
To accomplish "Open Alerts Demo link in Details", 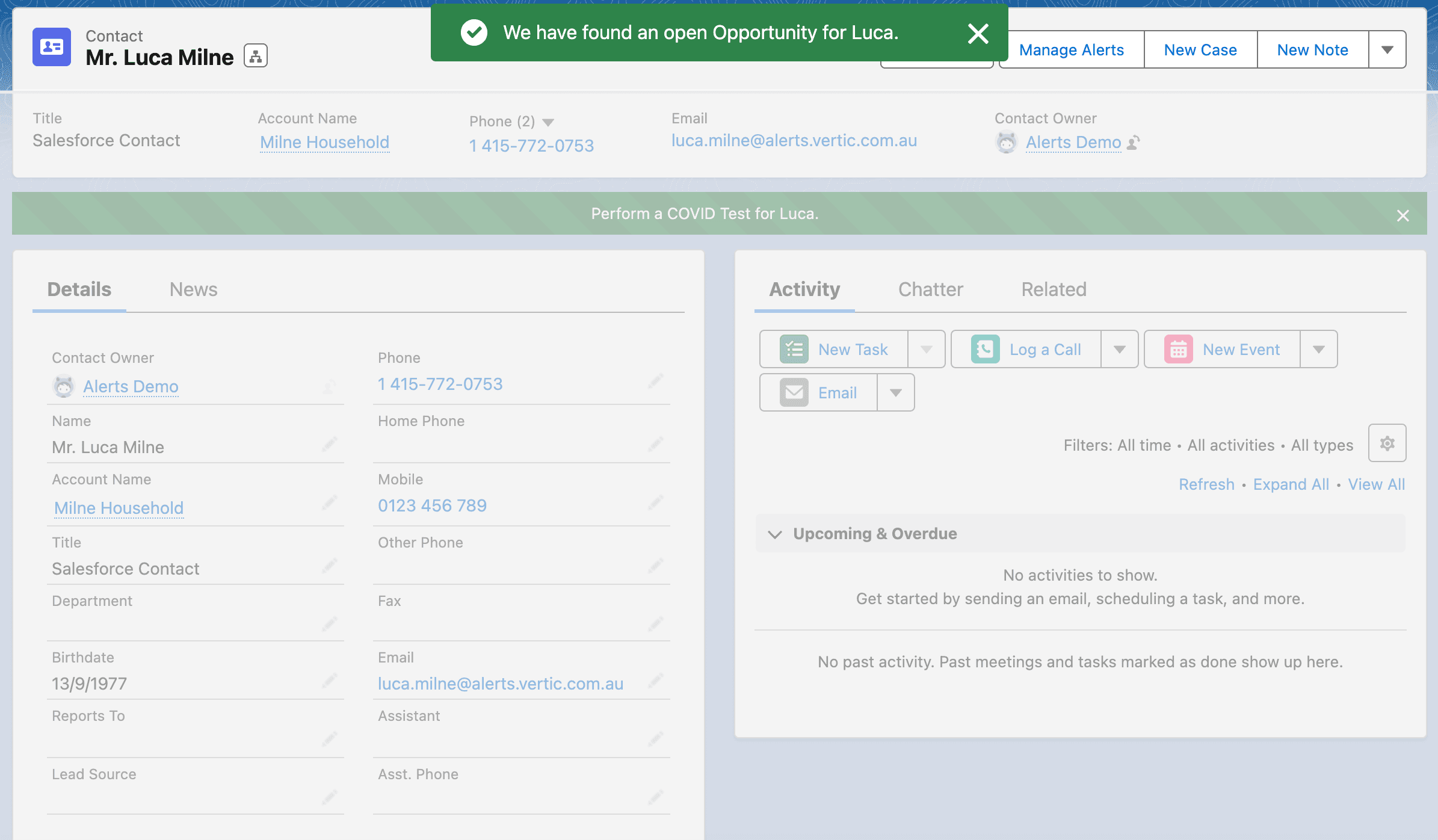I will 131,386.
